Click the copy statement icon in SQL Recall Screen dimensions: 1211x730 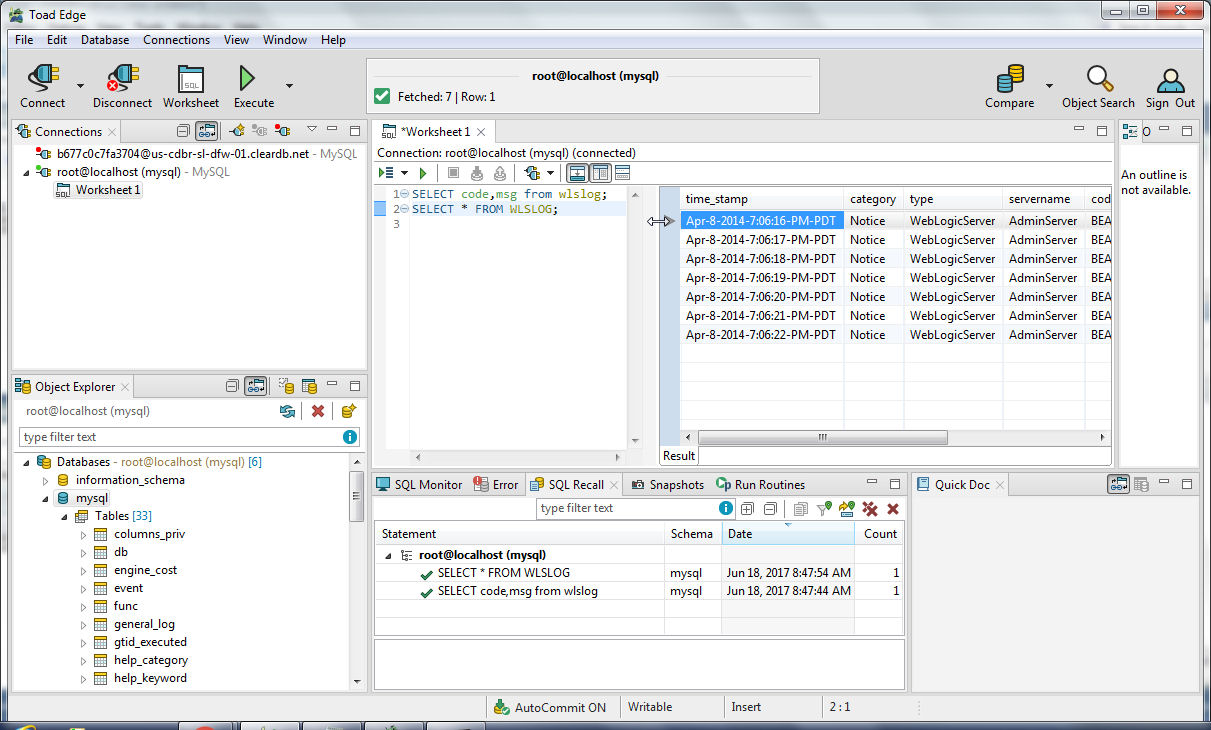800,508
